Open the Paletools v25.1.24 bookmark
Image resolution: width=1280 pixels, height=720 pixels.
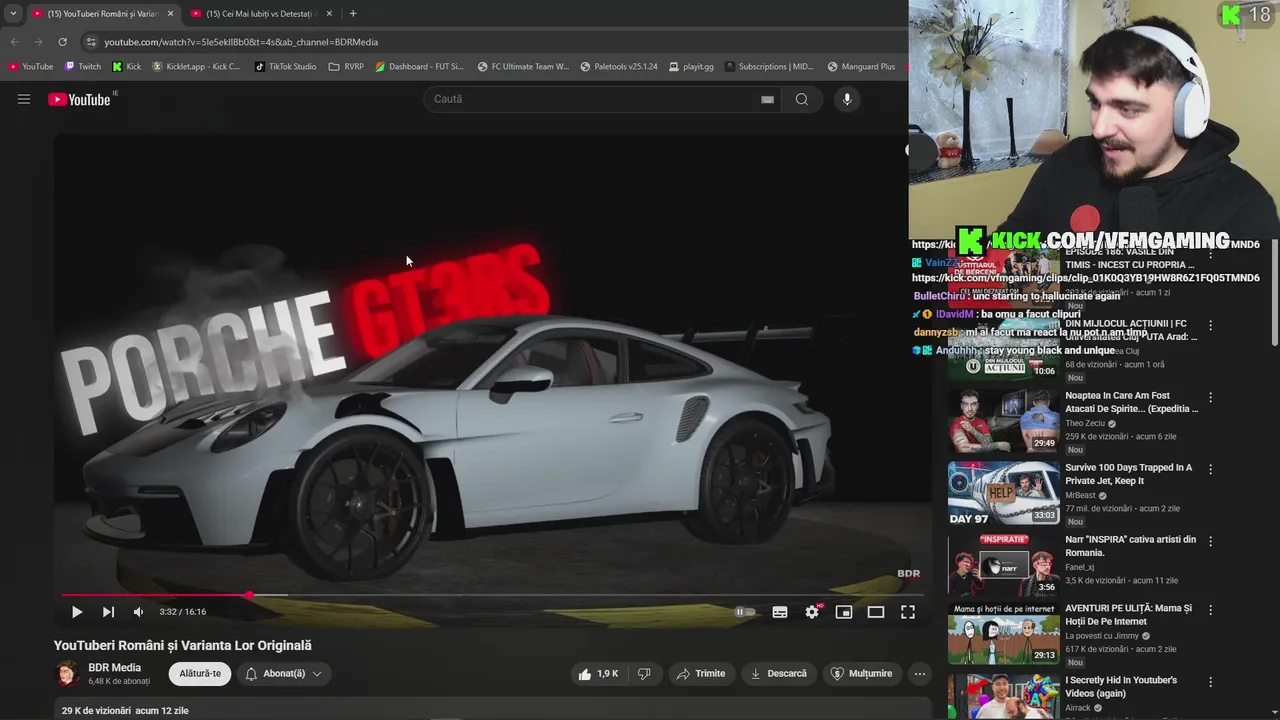tap(619, 67)
